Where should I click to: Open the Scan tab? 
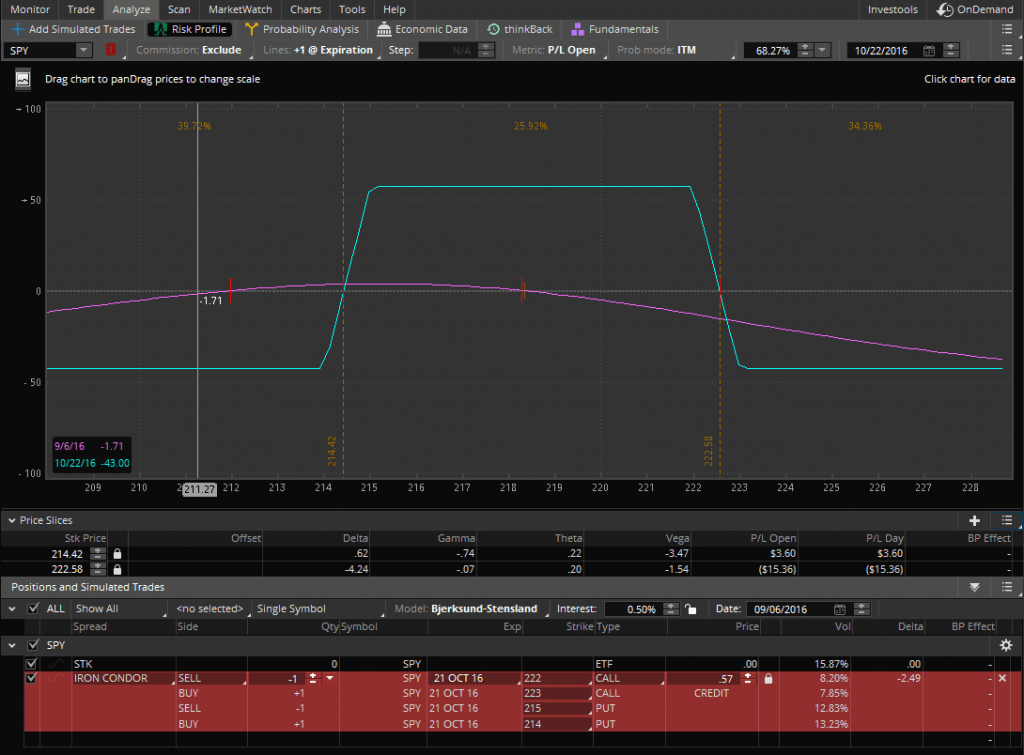pyautogui.click(x=179, y=9)
